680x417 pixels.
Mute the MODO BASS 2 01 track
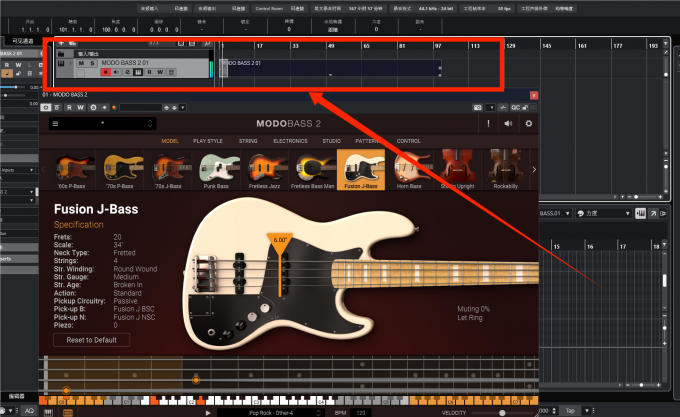pyautogui.click(x=81, y=63)
